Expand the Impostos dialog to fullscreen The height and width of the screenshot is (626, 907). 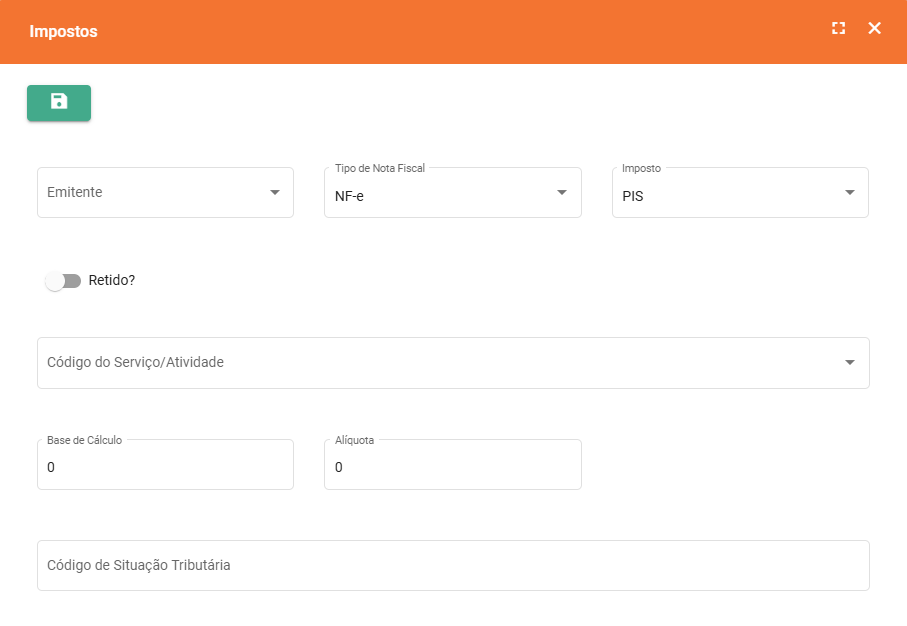[838, 28]
